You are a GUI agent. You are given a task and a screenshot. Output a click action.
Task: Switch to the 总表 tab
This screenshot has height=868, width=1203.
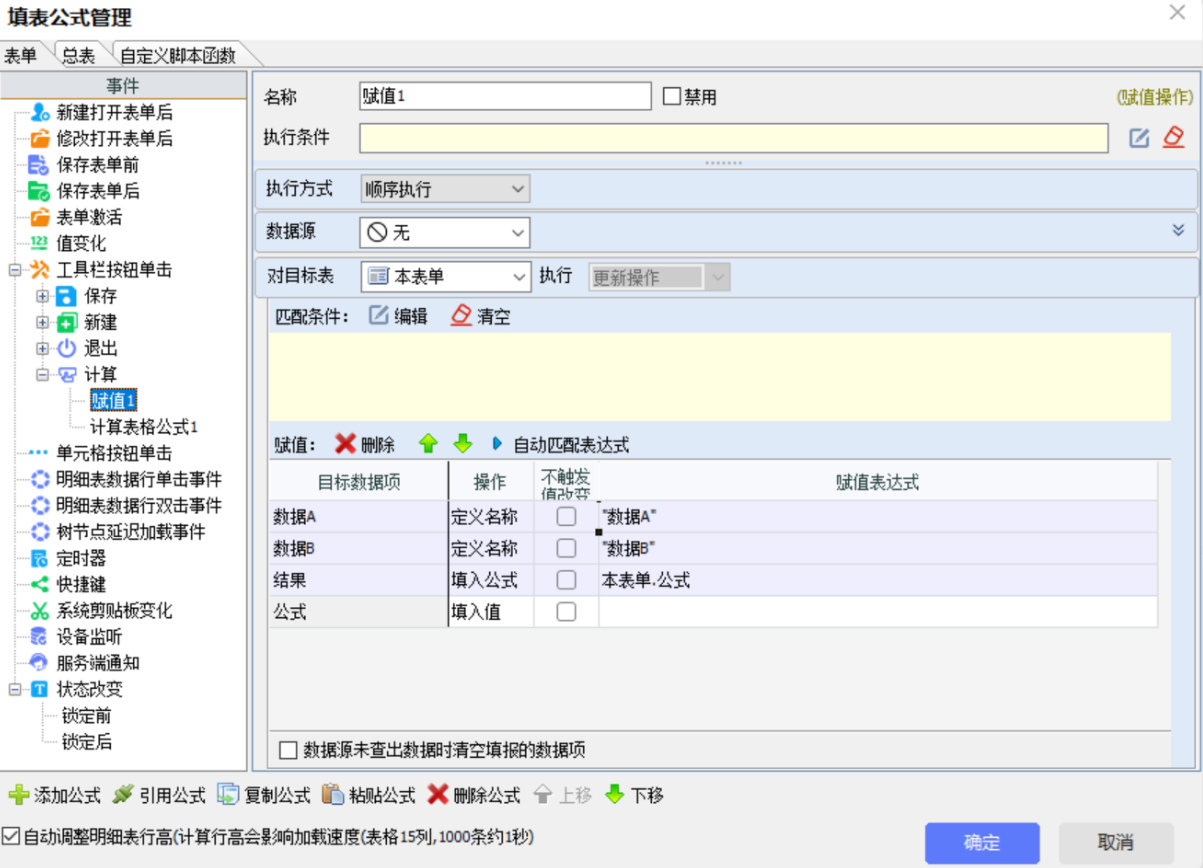tap(78, 56)
